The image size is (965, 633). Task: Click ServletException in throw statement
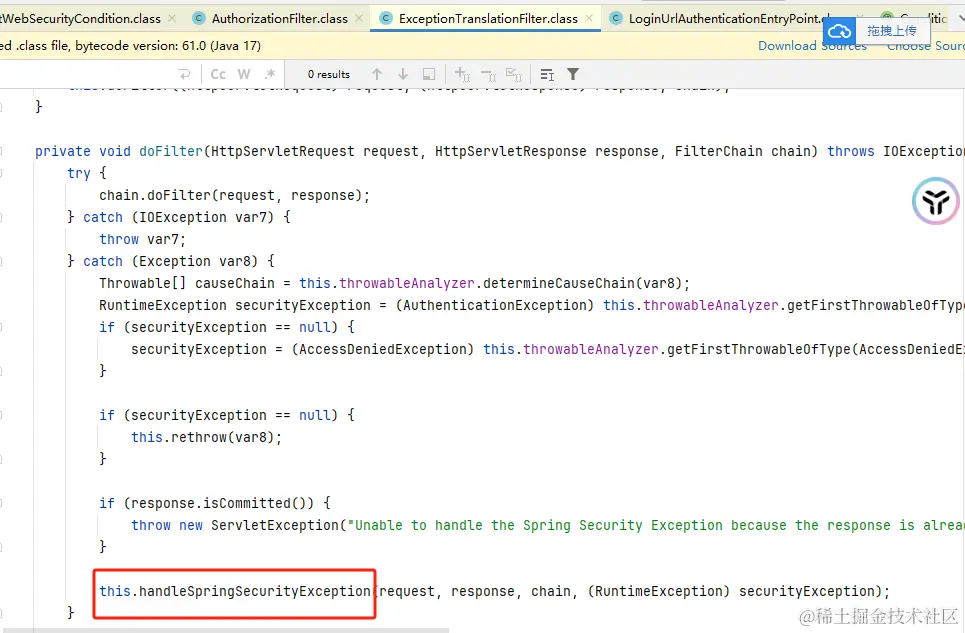[274, 525]
